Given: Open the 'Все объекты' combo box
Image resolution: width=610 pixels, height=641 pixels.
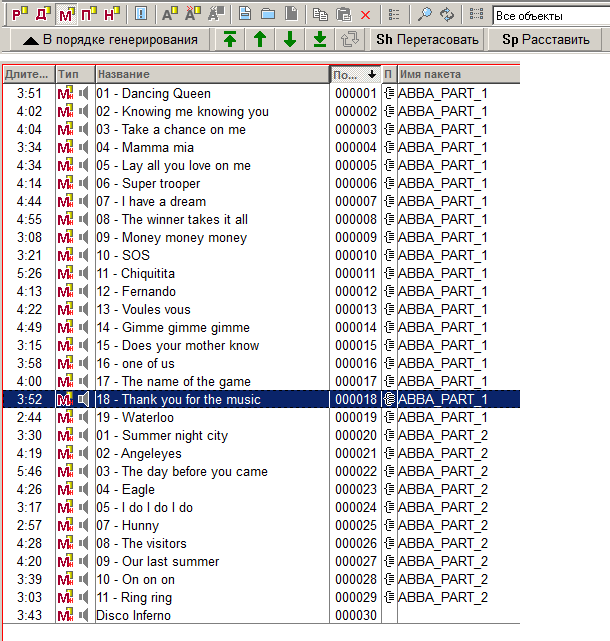Looking at the screenshot, I should click(551, 16).
